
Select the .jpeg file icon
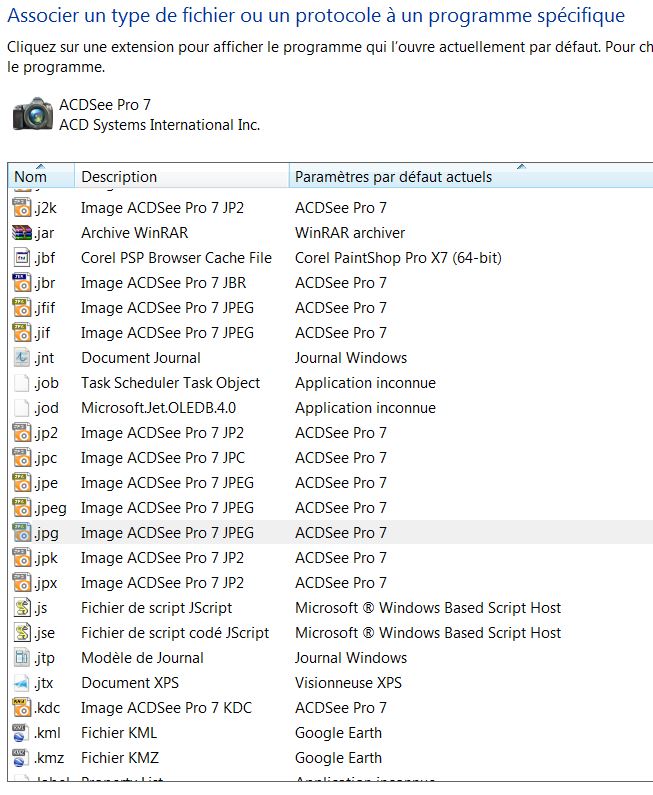click(22, 508)
